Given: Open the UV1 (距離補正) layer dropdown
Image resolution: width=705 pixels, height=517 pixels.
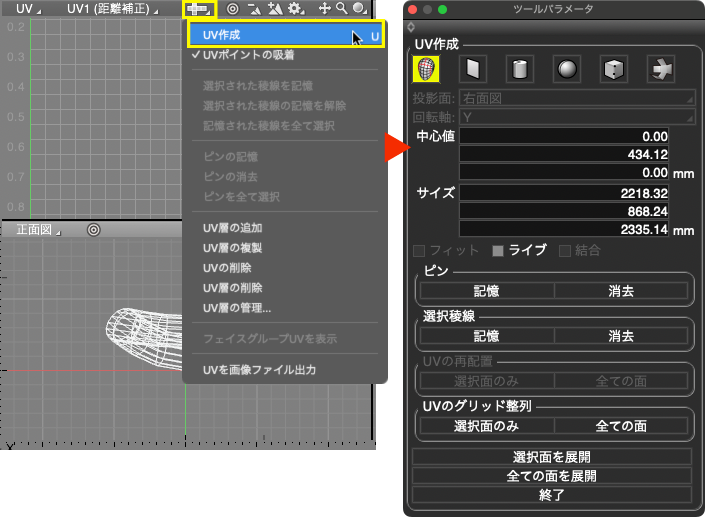Looking at the screenshot, I should click(x=112, y=8).
